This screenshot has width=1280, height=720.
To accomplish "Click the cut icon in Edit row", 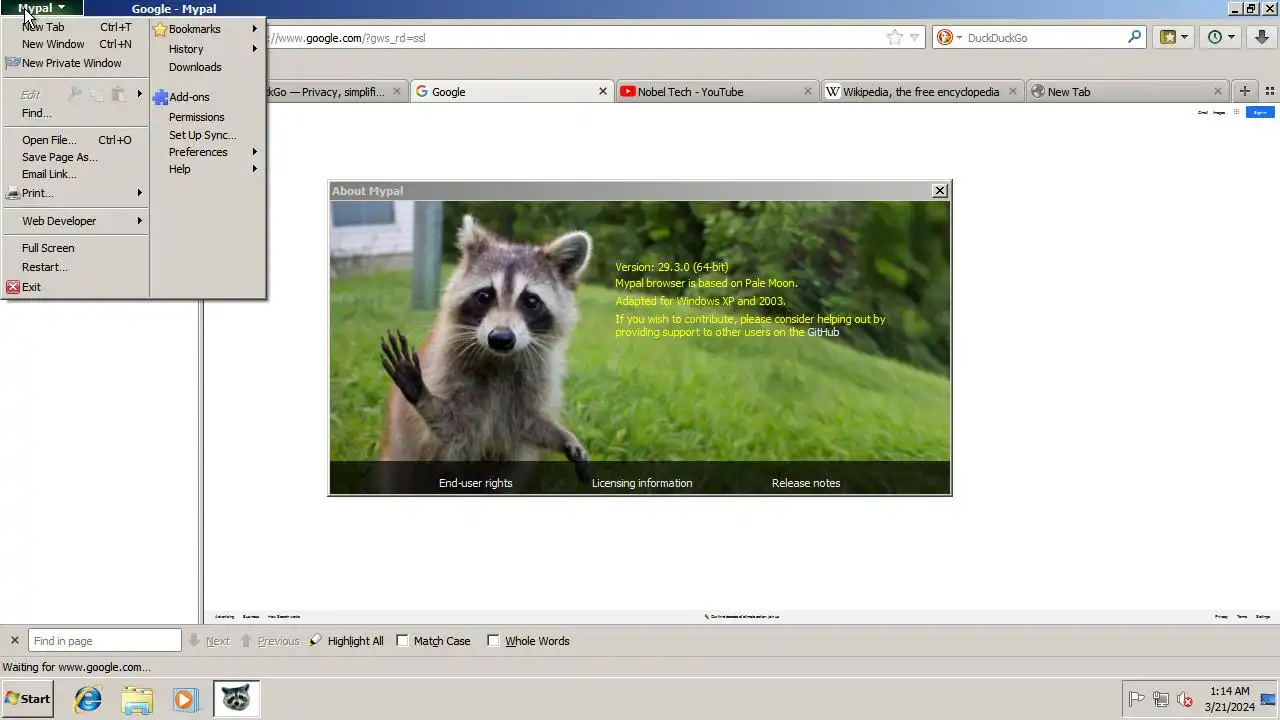I will [75, 94].
